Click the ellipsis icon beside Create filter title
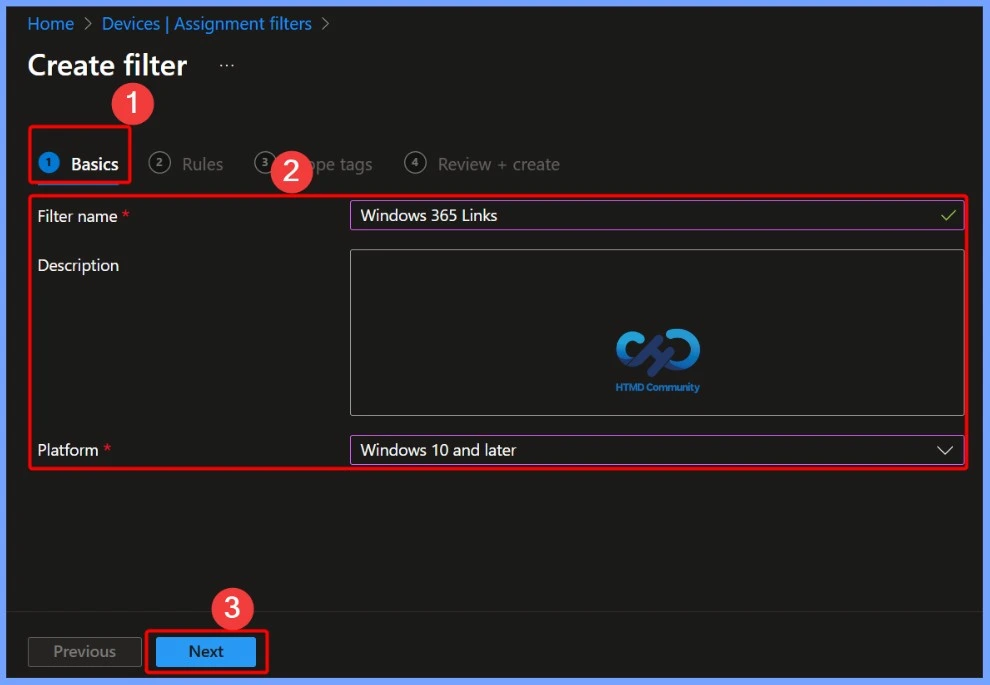 (226, 64)
